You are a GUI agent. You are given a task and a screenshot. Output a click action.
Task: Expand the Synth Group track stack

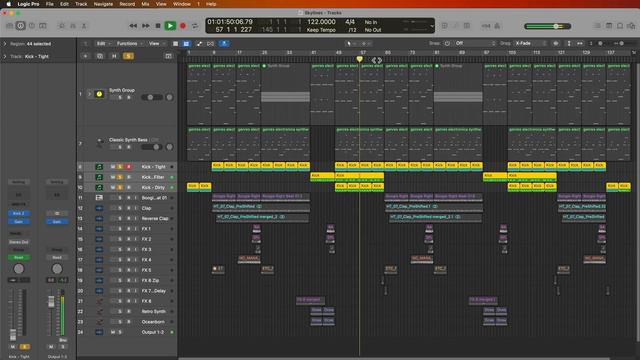89,94
